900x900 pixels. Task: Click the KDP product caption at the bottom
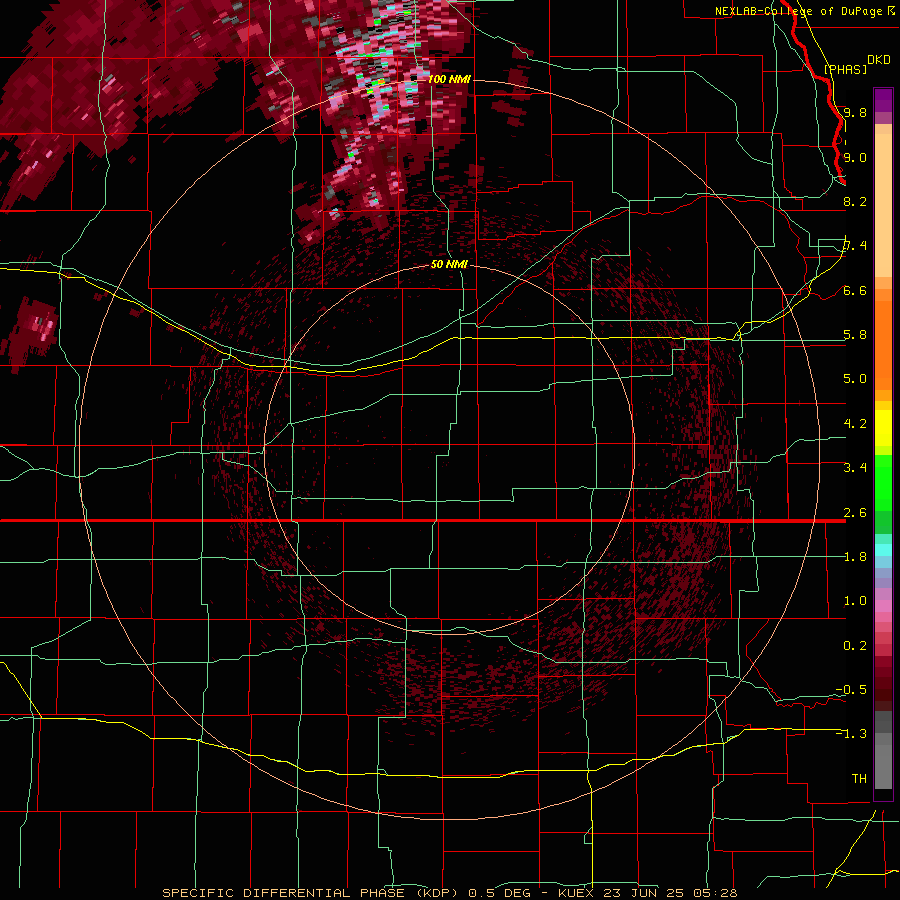tap(449, 893)
